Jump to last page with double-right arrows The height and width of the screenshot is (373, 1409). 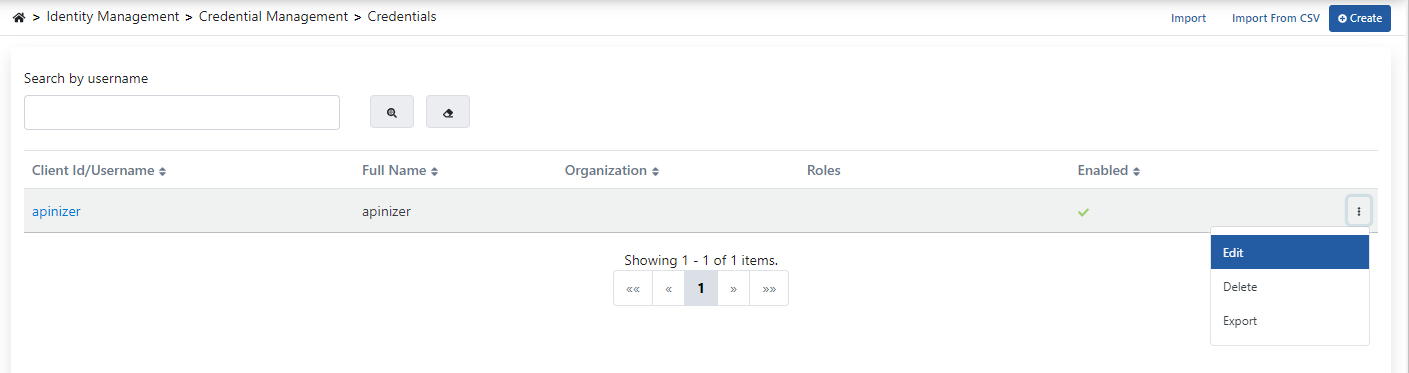point(769,288)
